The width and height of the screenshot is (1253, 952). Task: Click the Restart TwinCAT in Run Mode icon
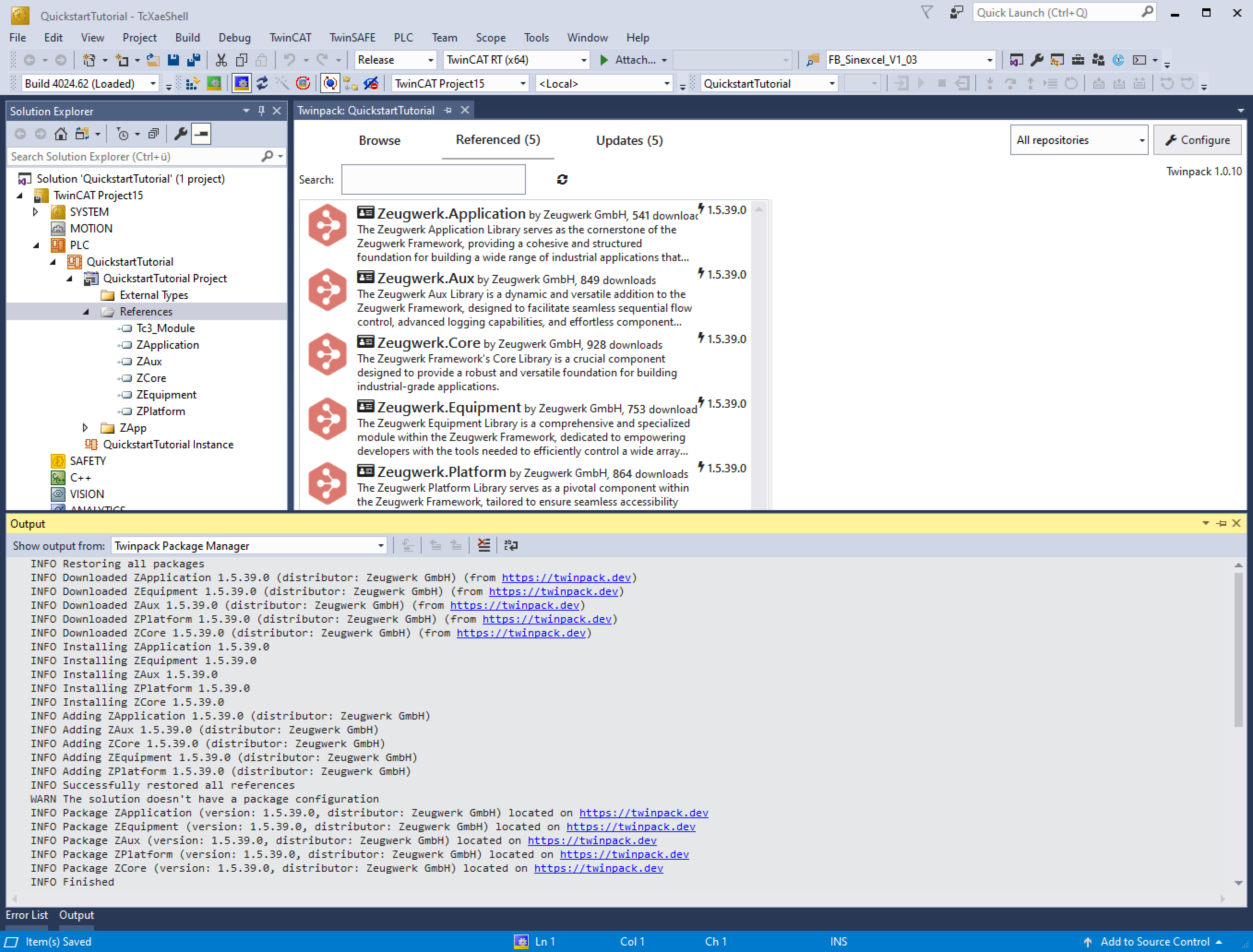point(214,84)
